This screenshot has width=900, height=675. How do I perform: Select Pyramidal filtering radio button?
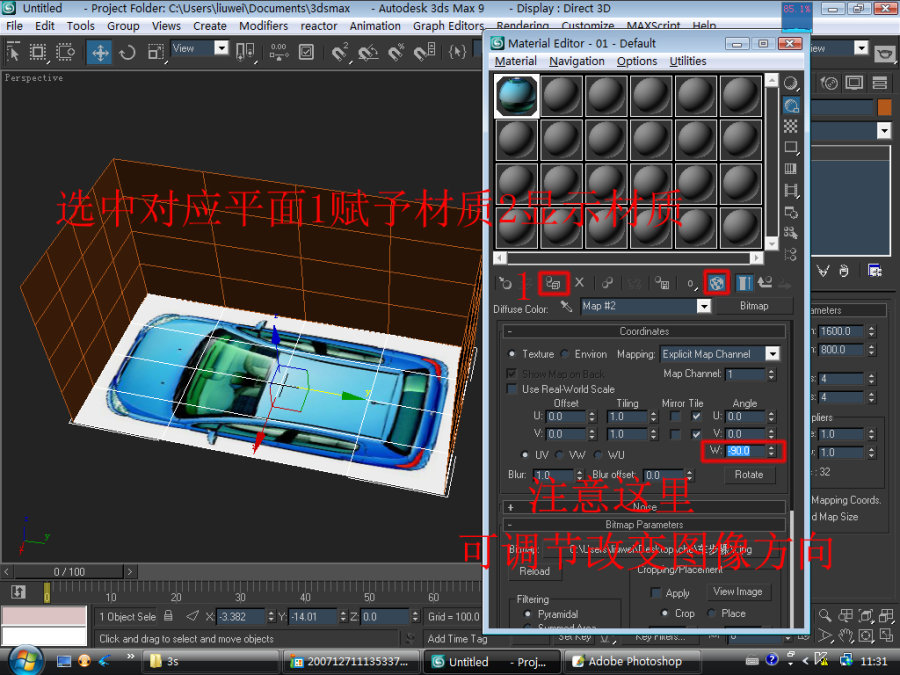(x=527, y=614)
